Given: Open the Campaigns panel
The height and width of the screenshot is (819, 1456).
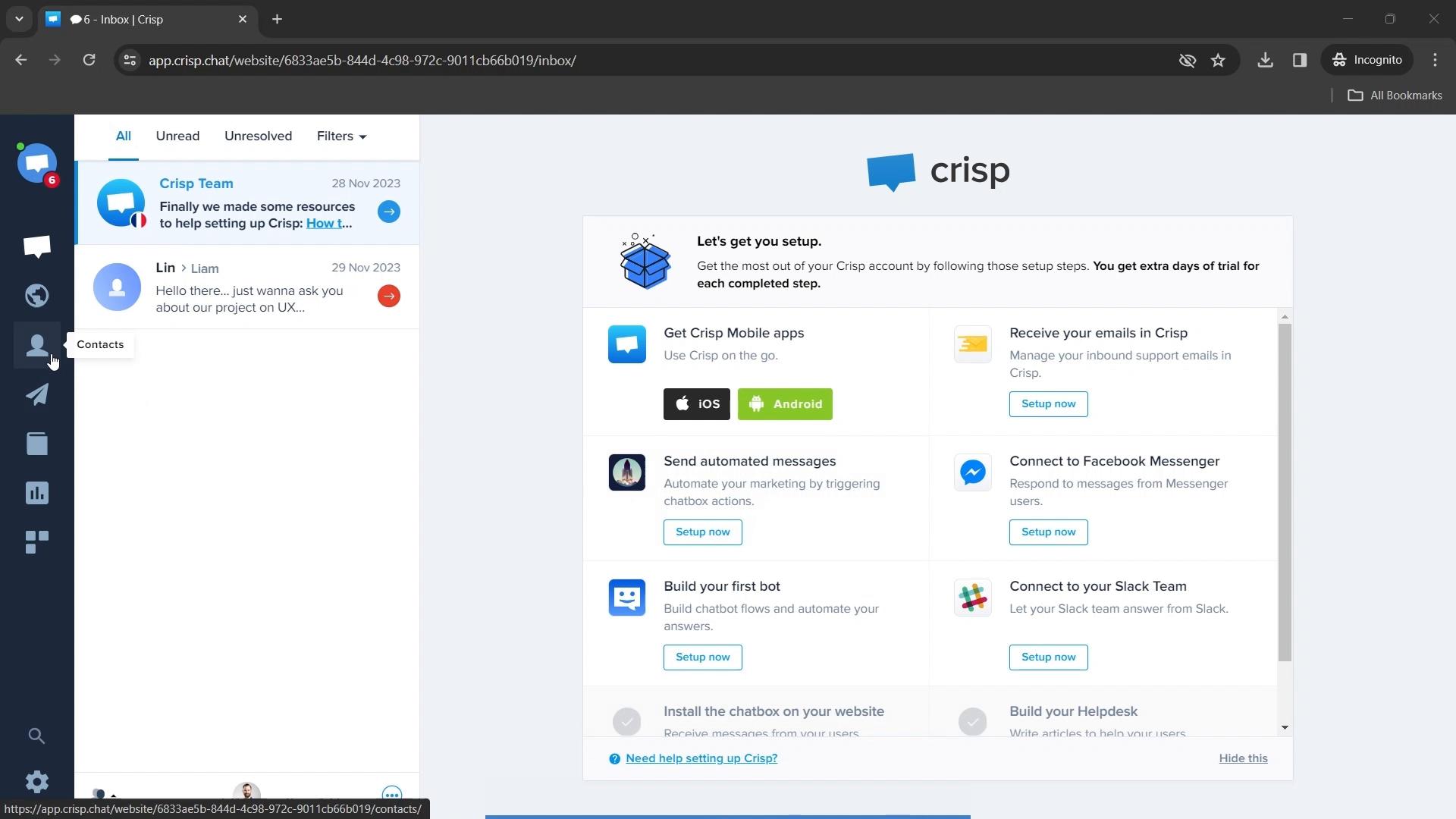Looking at the screenshot, I should coord(37,393).
